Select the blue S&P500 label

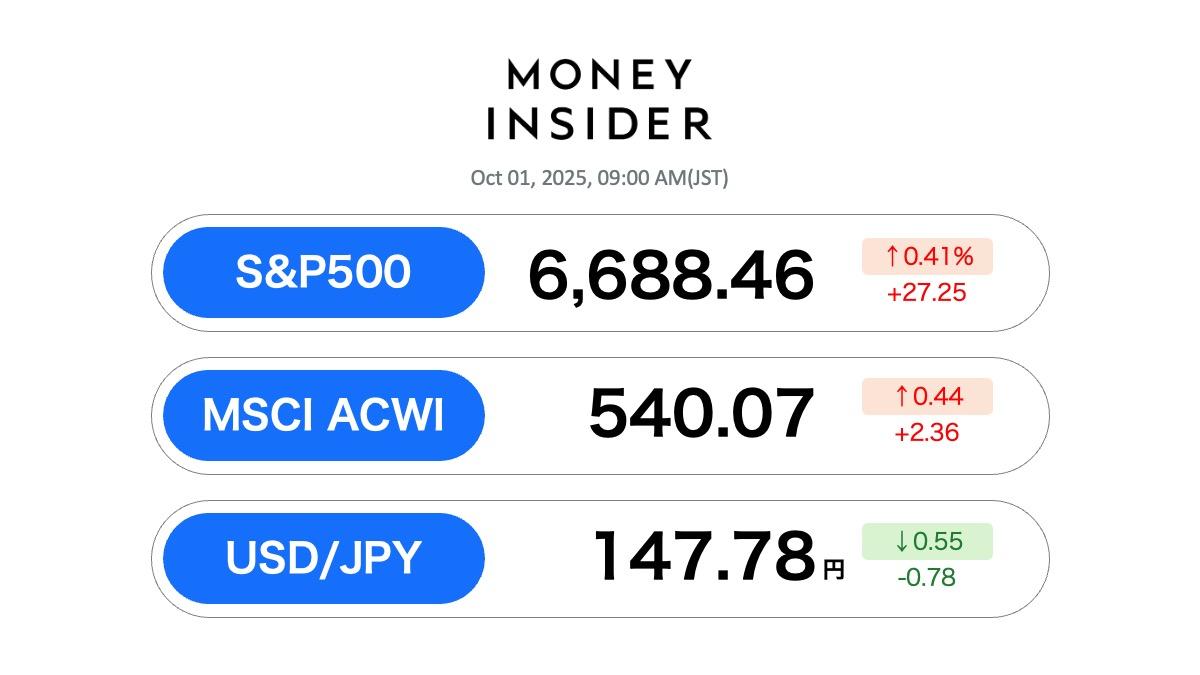323,272
